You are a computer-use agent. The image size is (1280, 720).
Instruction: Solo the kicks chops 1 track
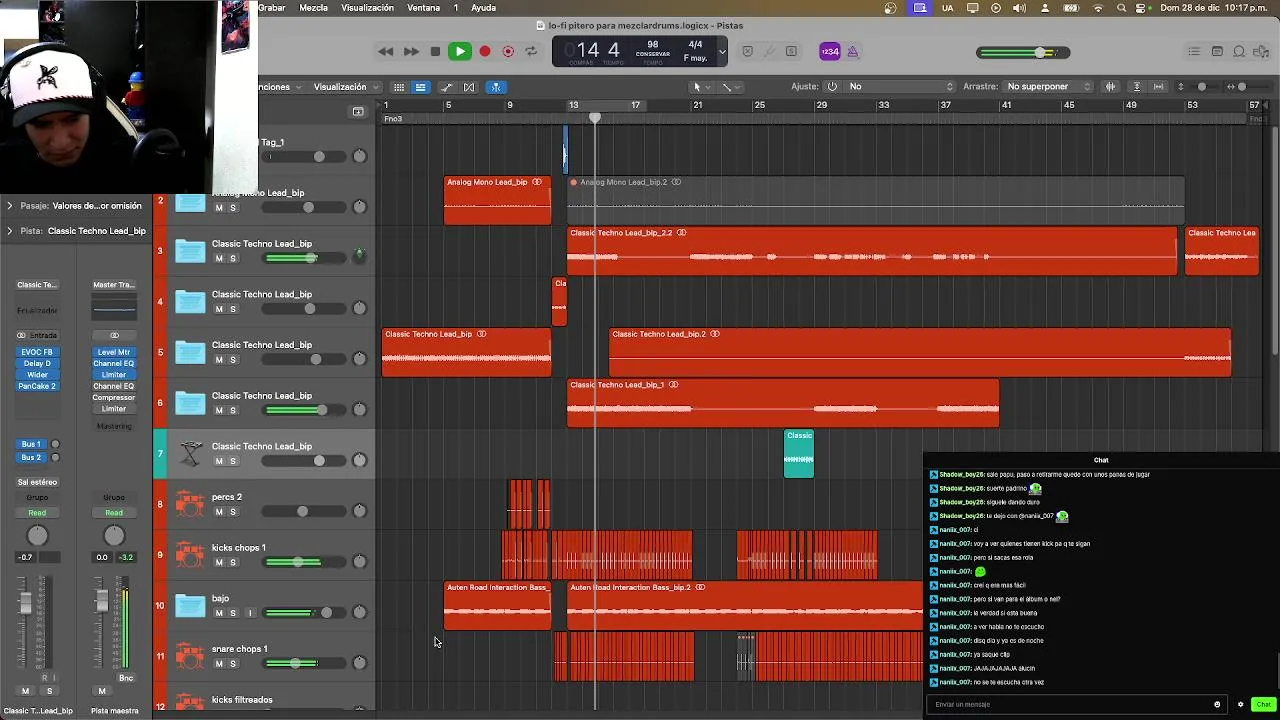point(233,563)
